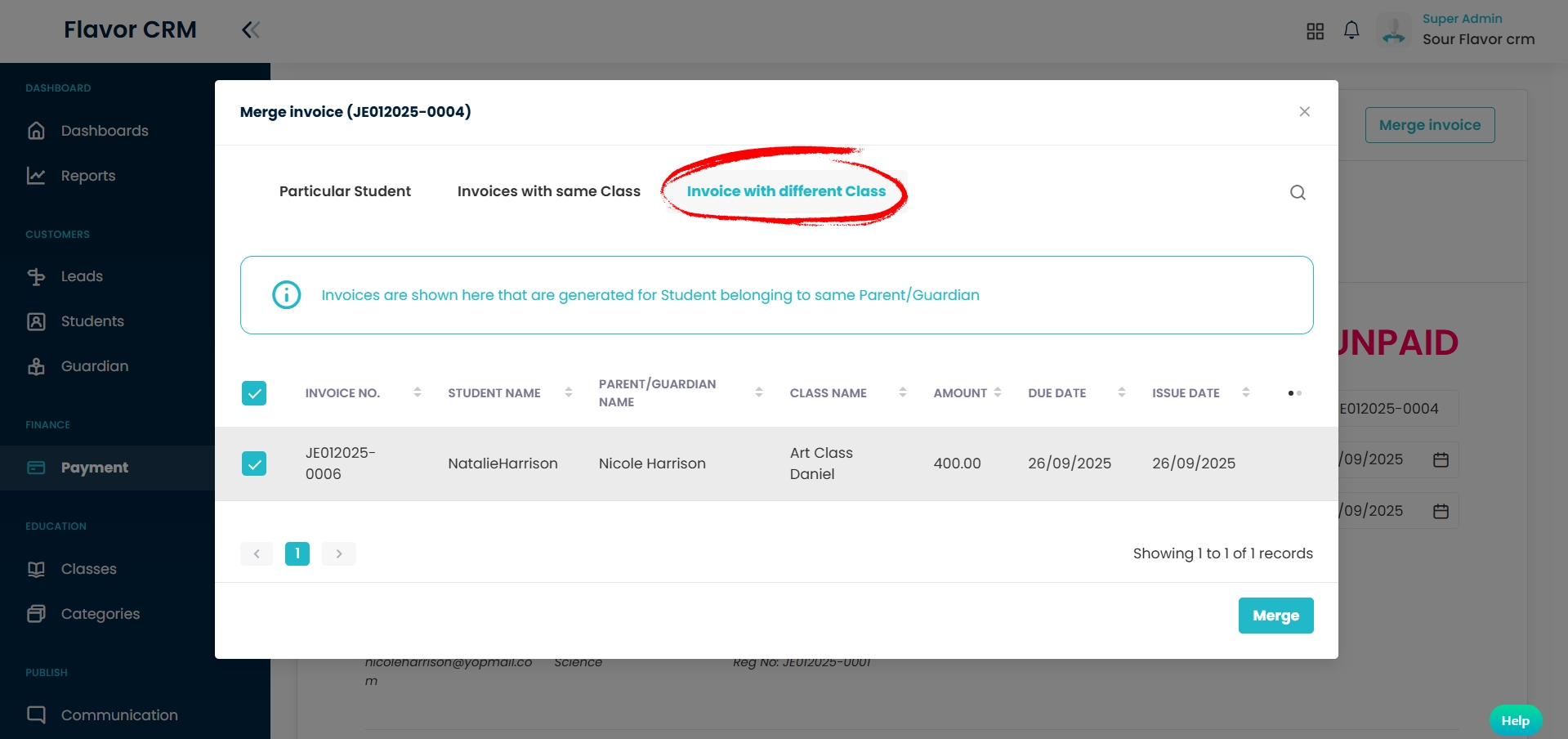
Task: Collapse sidebar with double chevron icon
Action: [x=251, y=30]
